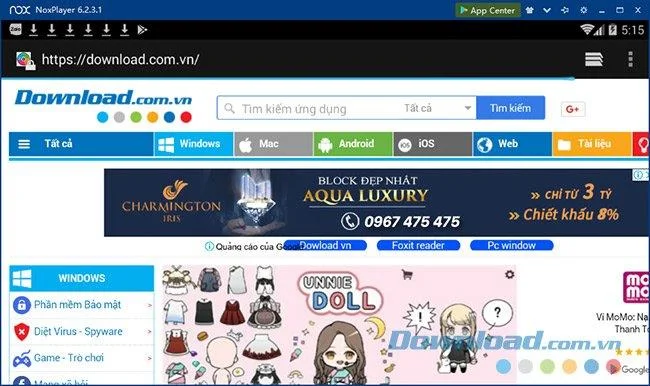Select the Mac category tab

[x=274, y=144]
